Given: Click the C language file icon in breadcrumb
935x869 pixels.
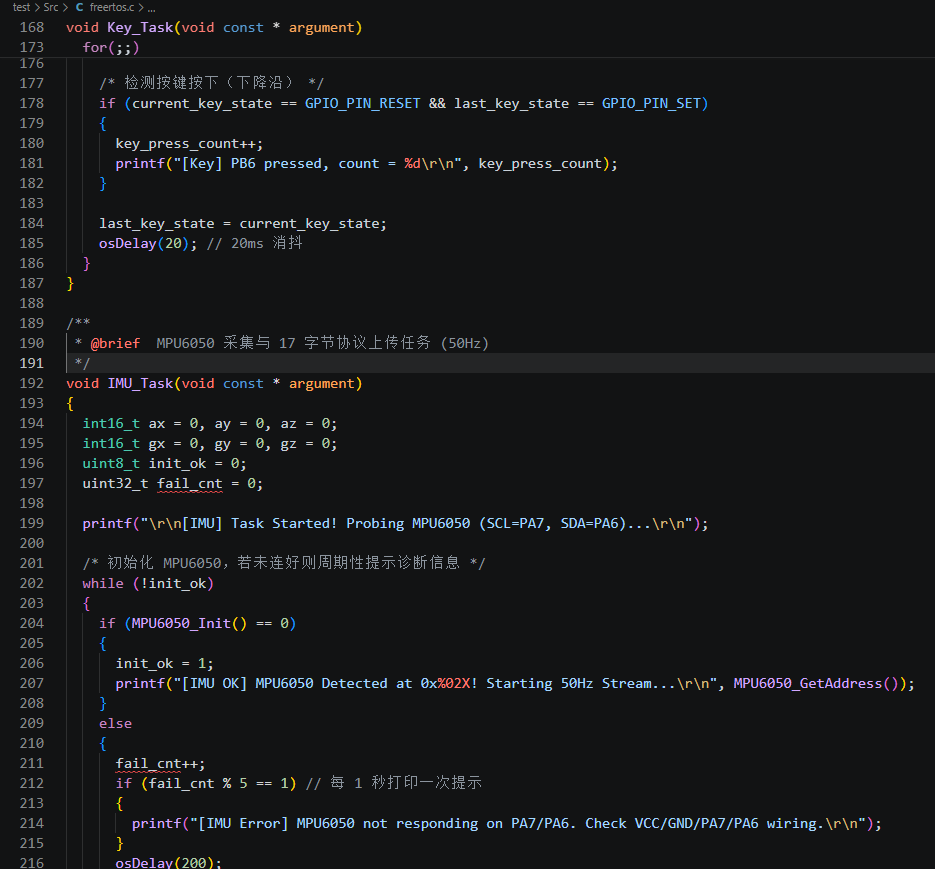Looking at the screenshot, I should click(x=79, y=7).
